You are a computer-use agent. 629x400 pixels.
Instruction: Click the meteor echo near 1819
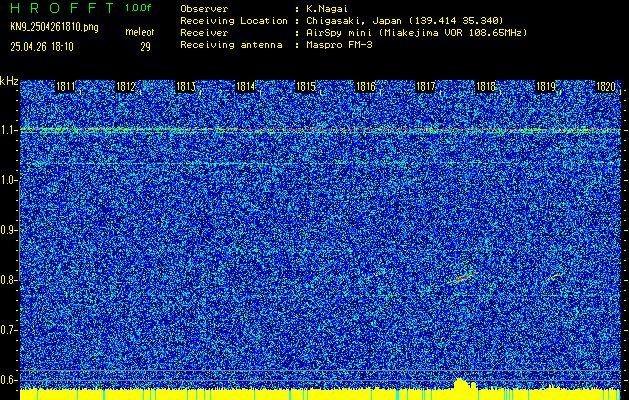pos(555,276)
